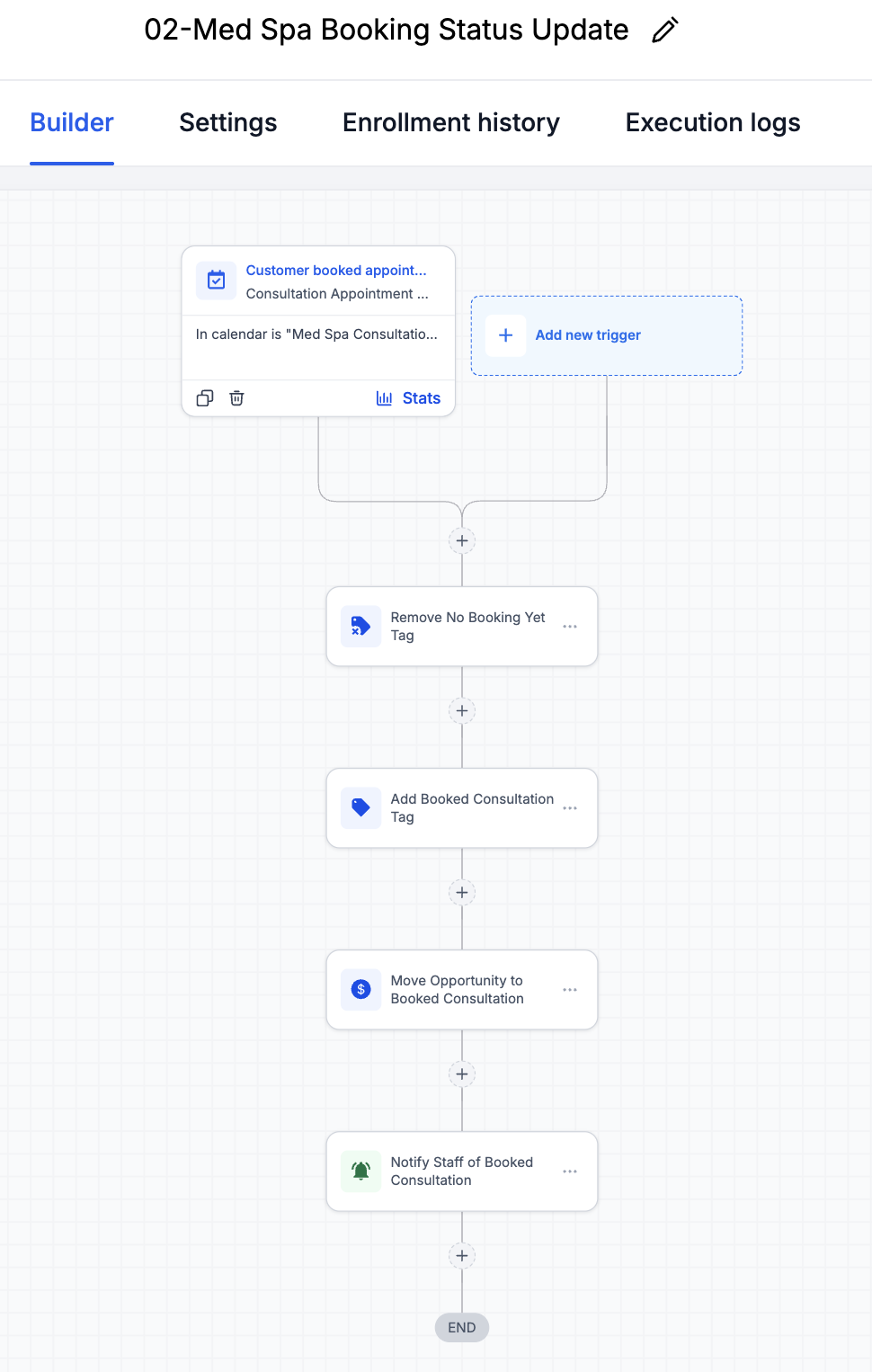This screenshot has width=872, height=1372.
Task: Add step below Remove No Booking Yet Tag
Action: [x=462, y=710]
